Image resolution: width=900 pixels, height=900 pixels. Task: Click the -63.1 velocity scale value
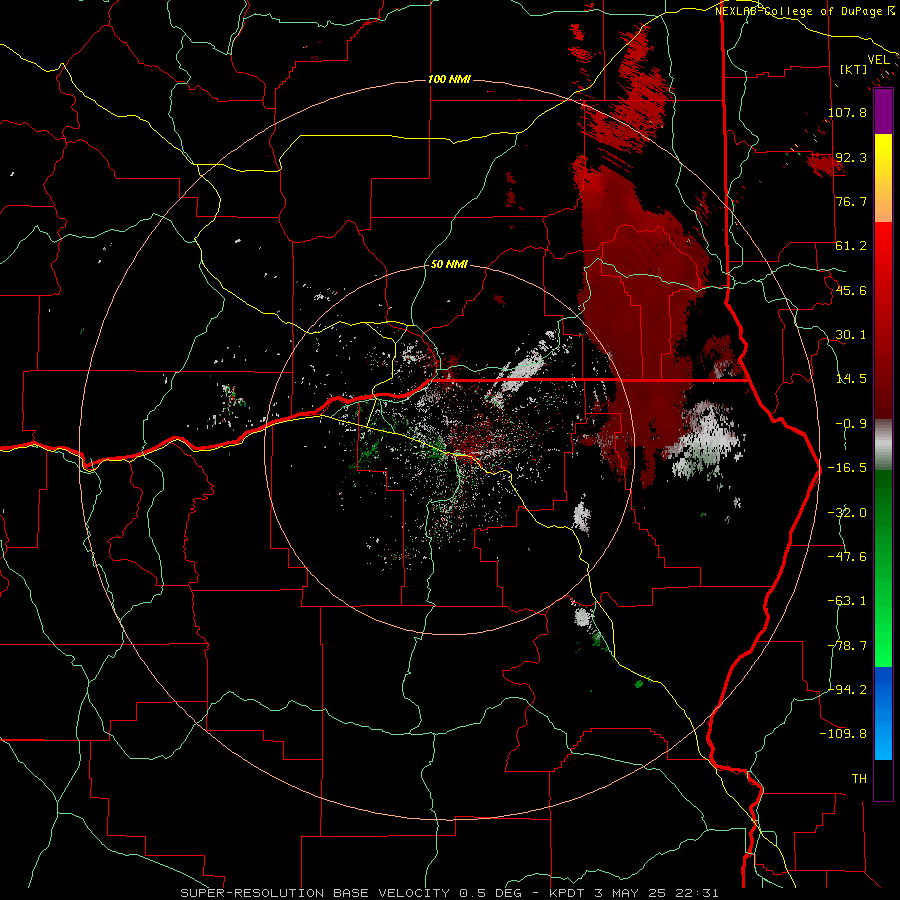(848, 601)
